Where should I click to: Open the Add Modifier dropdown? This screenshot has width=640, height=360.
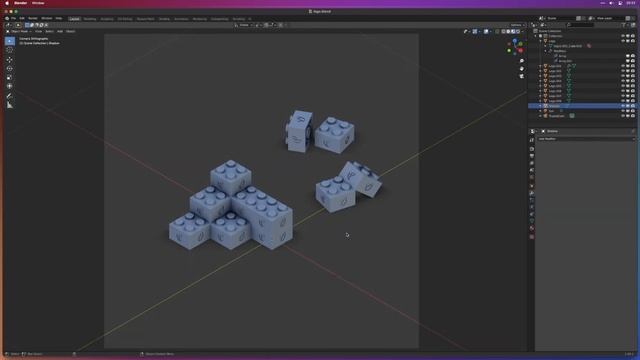tap(587, 139)
